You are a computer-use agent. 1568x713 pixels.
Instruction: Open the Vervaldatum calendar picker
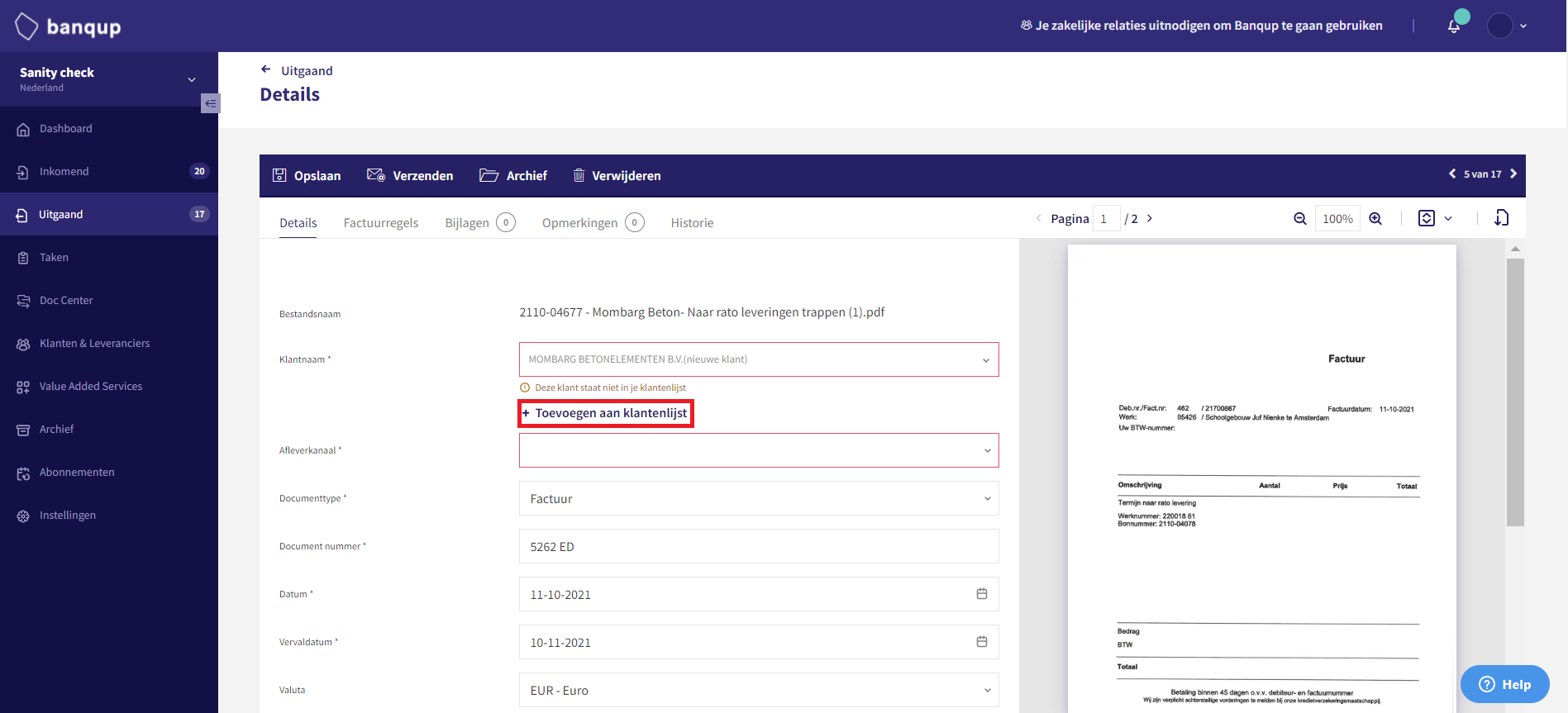pyautogui.click(x=982, y=642)
